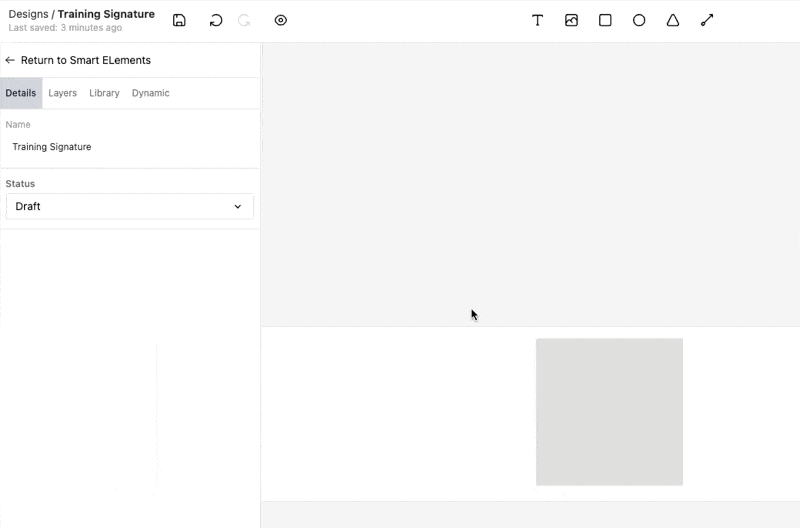This screenshot has height=528, width=800.
Task: Open the Status dropdown showing Draft
Action: [130, 207]
